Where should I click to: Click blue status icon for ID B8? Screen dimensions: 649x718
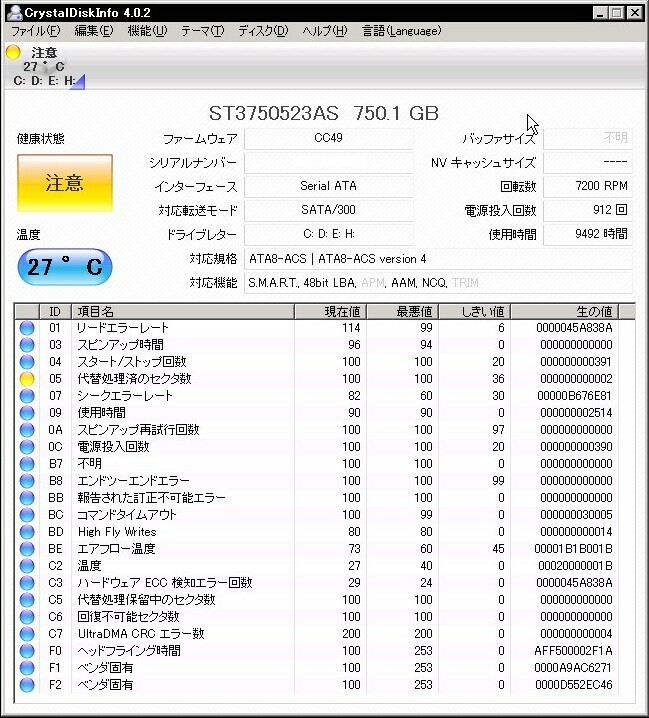[x=27, y=481]
